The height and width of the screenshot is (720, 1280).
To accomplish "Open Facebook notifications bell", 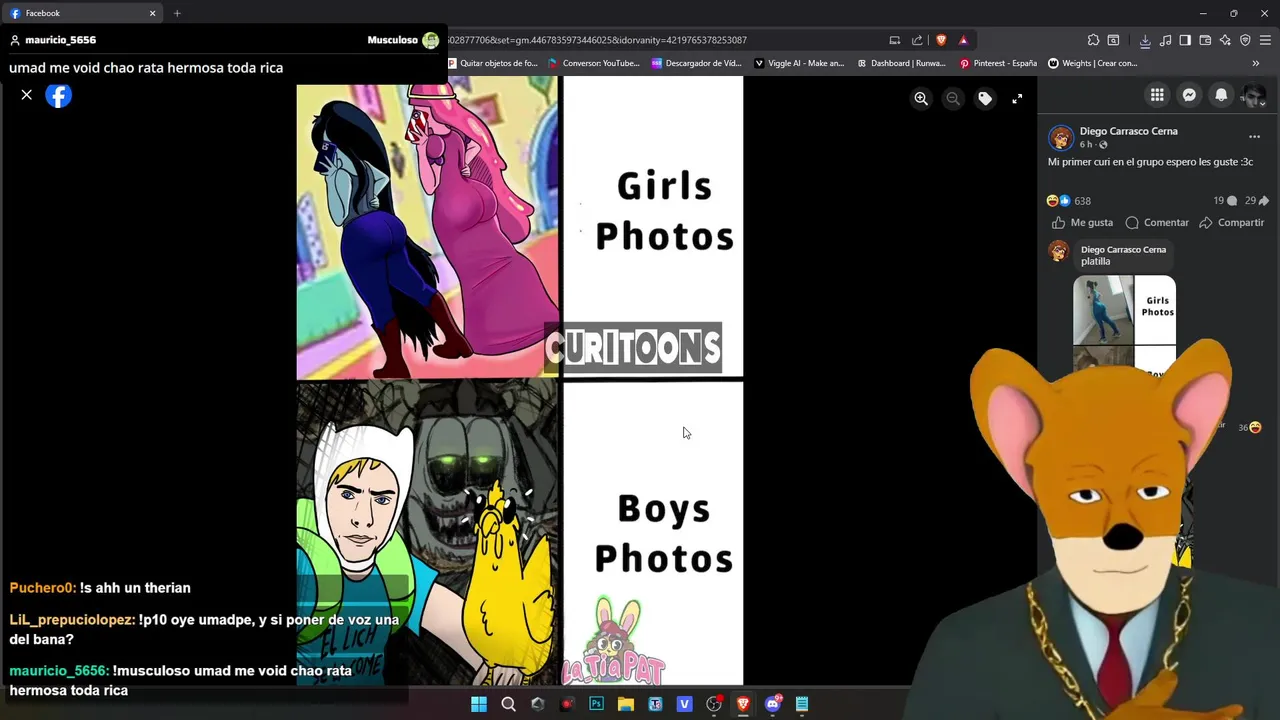I will [x=1221, y=95].
